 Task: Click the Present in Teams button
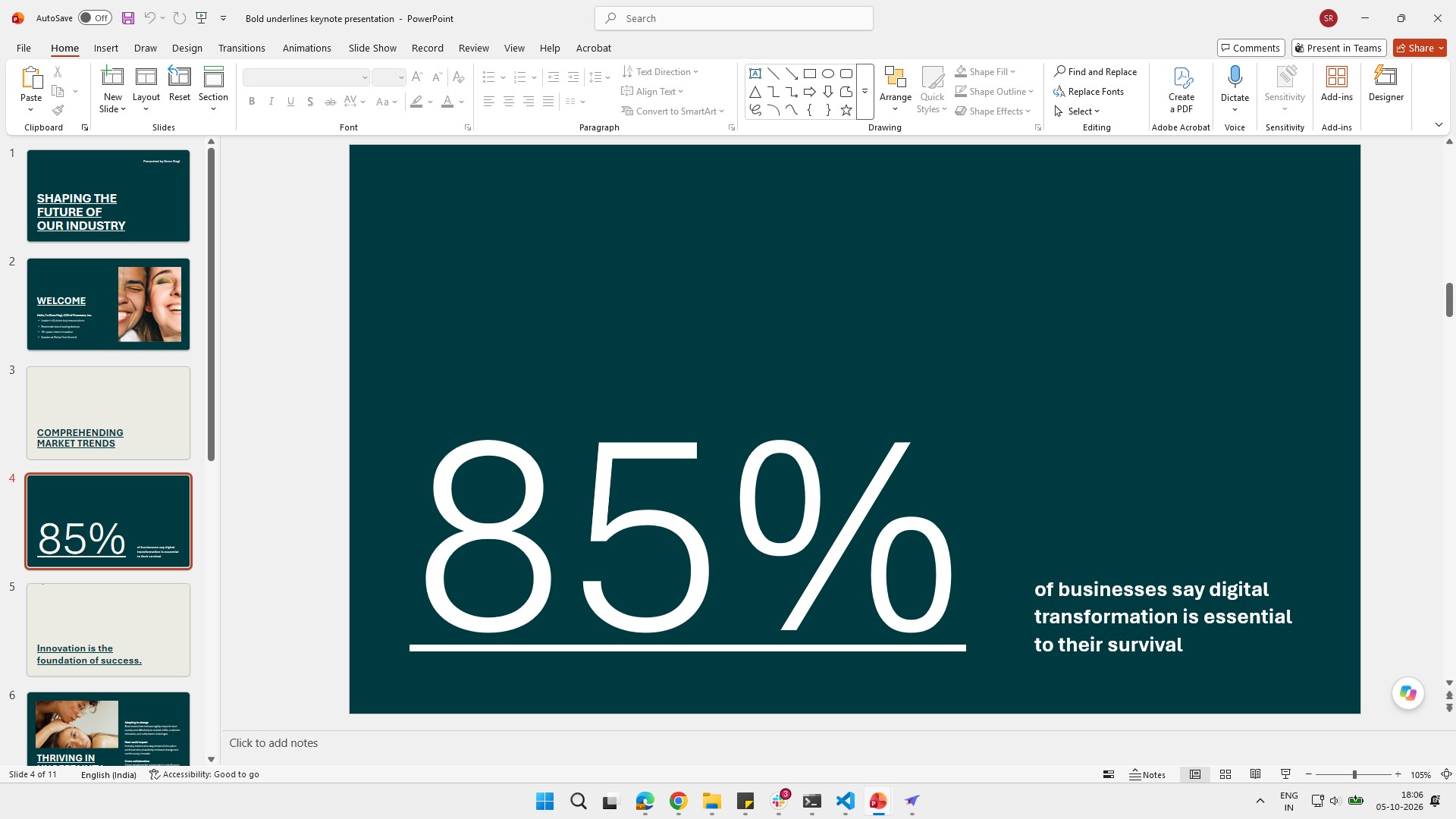tap(1338, 48)
